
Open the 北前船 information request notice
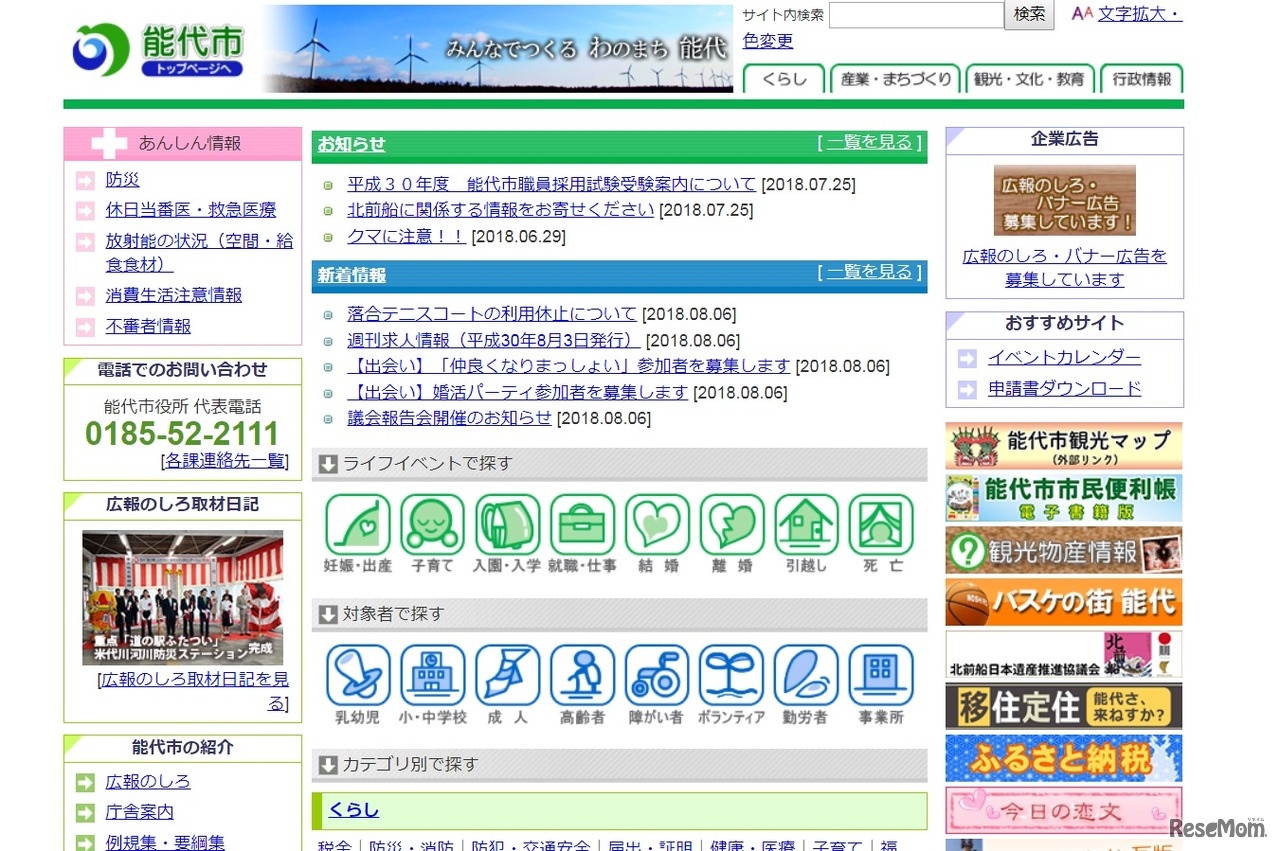click(501, 210)
